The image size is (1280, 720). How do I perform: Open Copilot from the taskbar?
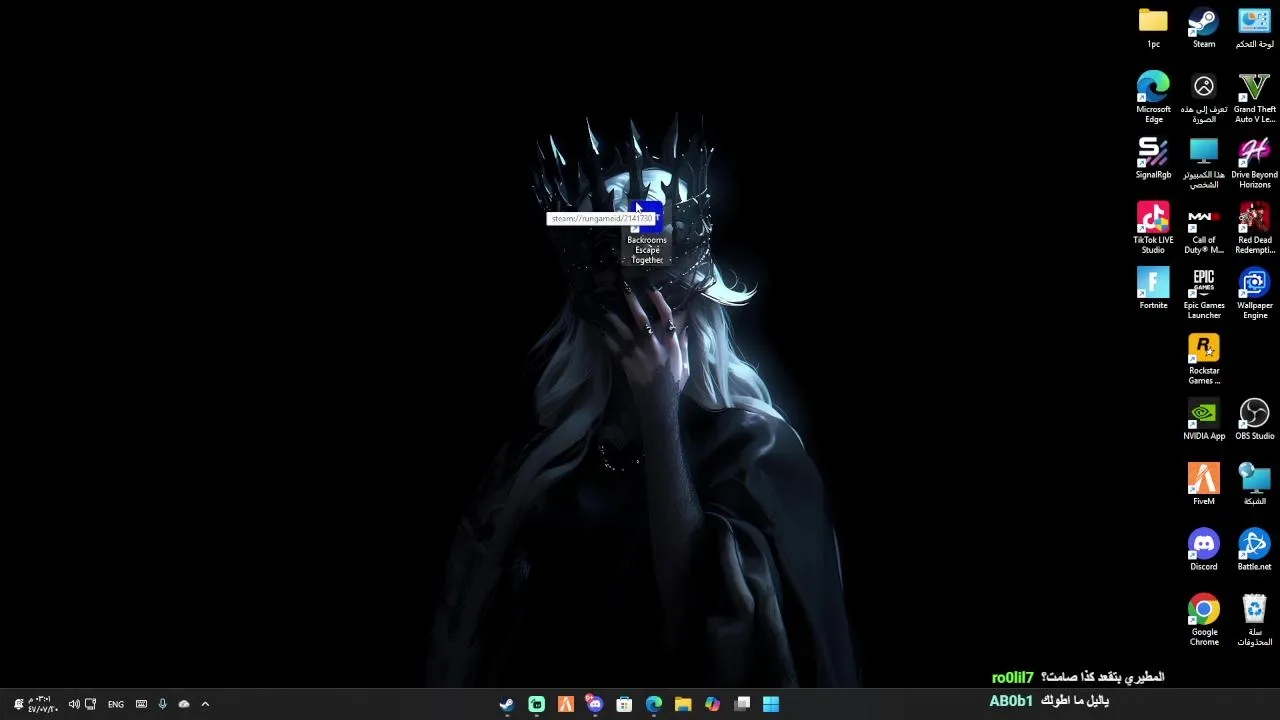point(712,704)
